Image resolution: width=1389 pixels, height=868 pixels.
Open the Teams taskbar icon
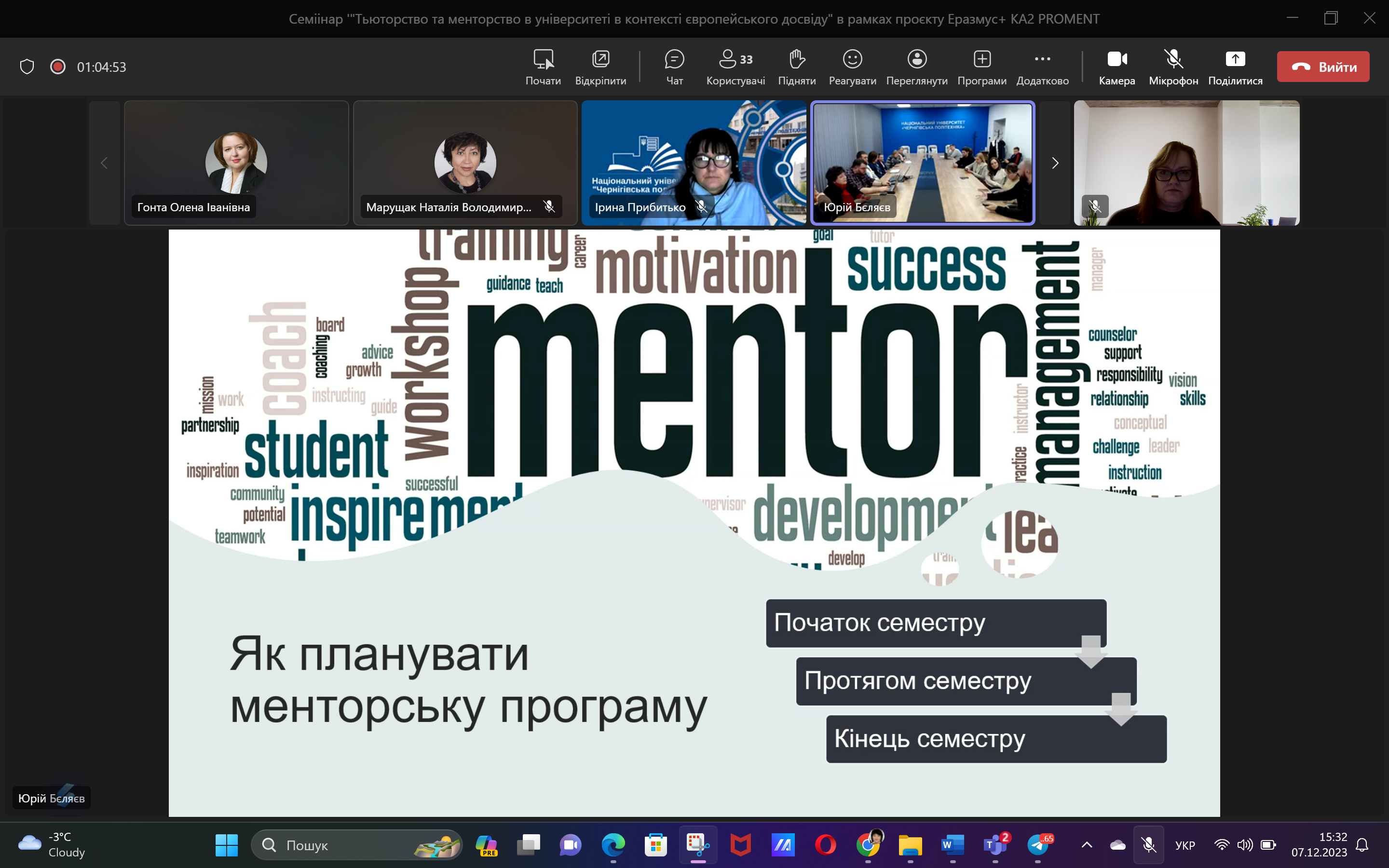[x=994, y=844]
